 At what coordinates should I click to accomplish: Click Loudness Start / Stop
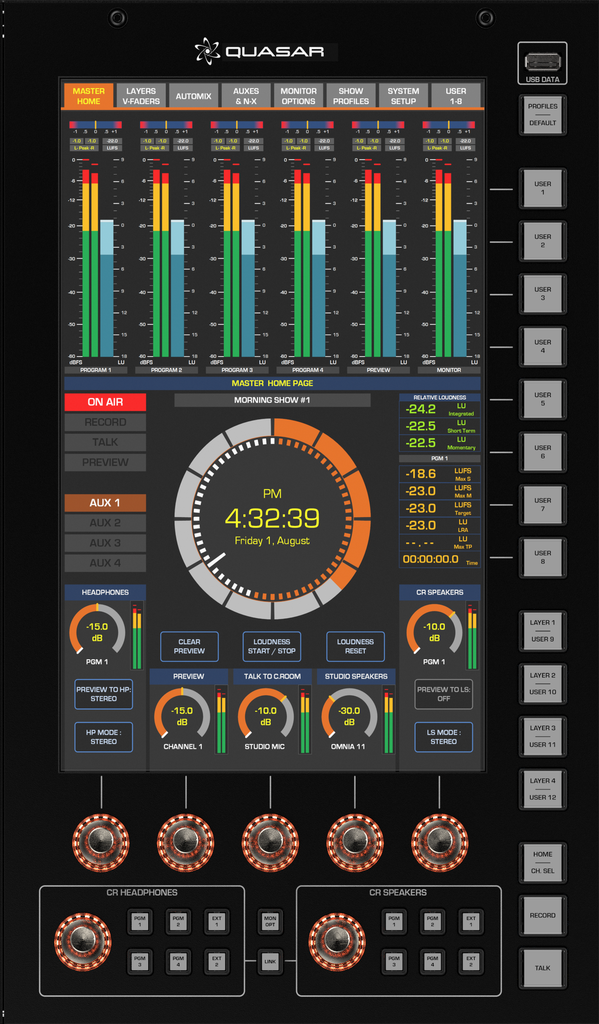(272, 647)
